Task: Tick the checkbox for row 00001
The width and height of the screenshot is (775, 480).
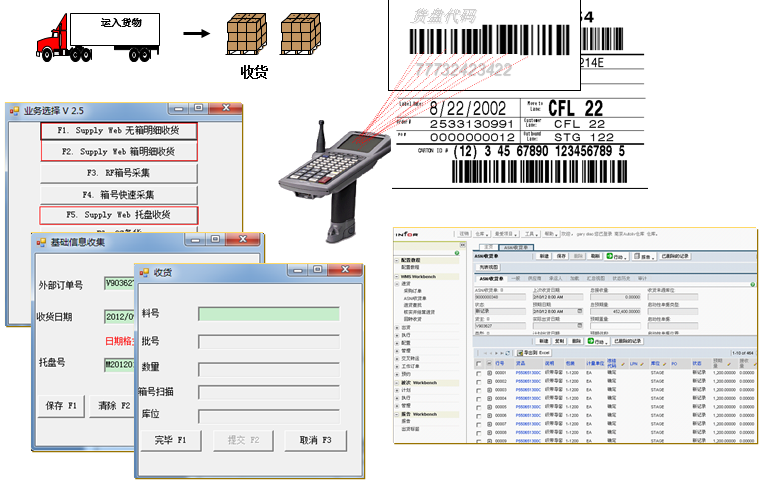Action: 478,373
